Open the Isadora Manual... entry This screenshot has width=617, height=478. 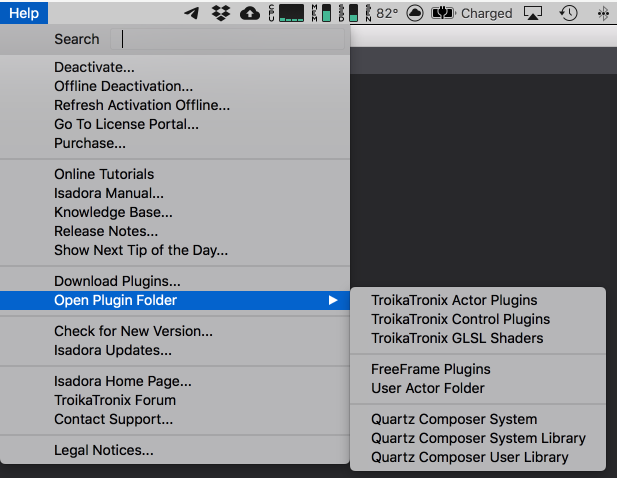click(x=175, y=193)
